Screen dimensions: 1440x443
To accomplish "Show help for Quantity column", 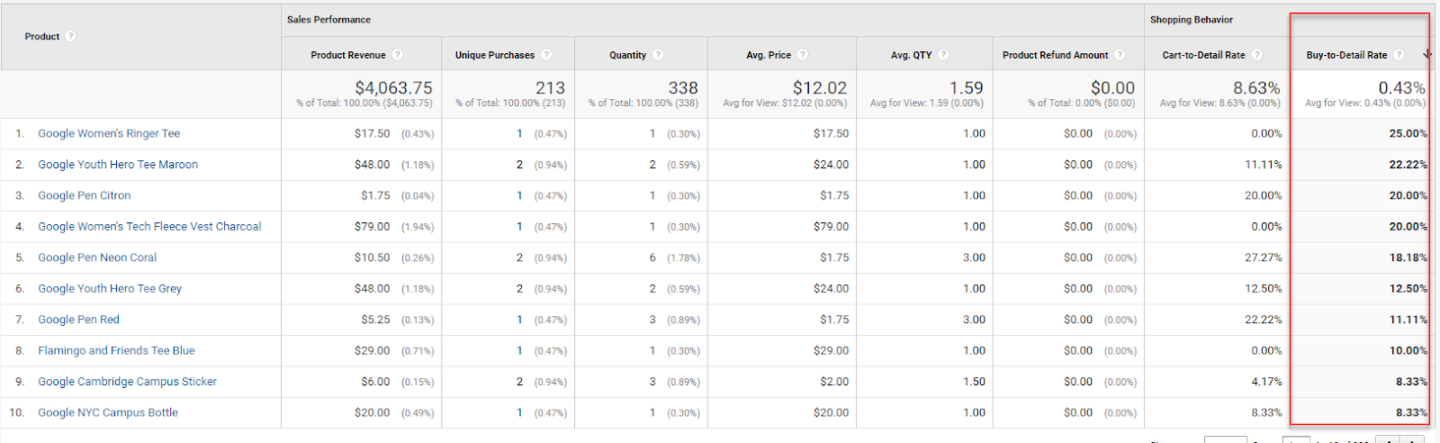I will [658, 55].
